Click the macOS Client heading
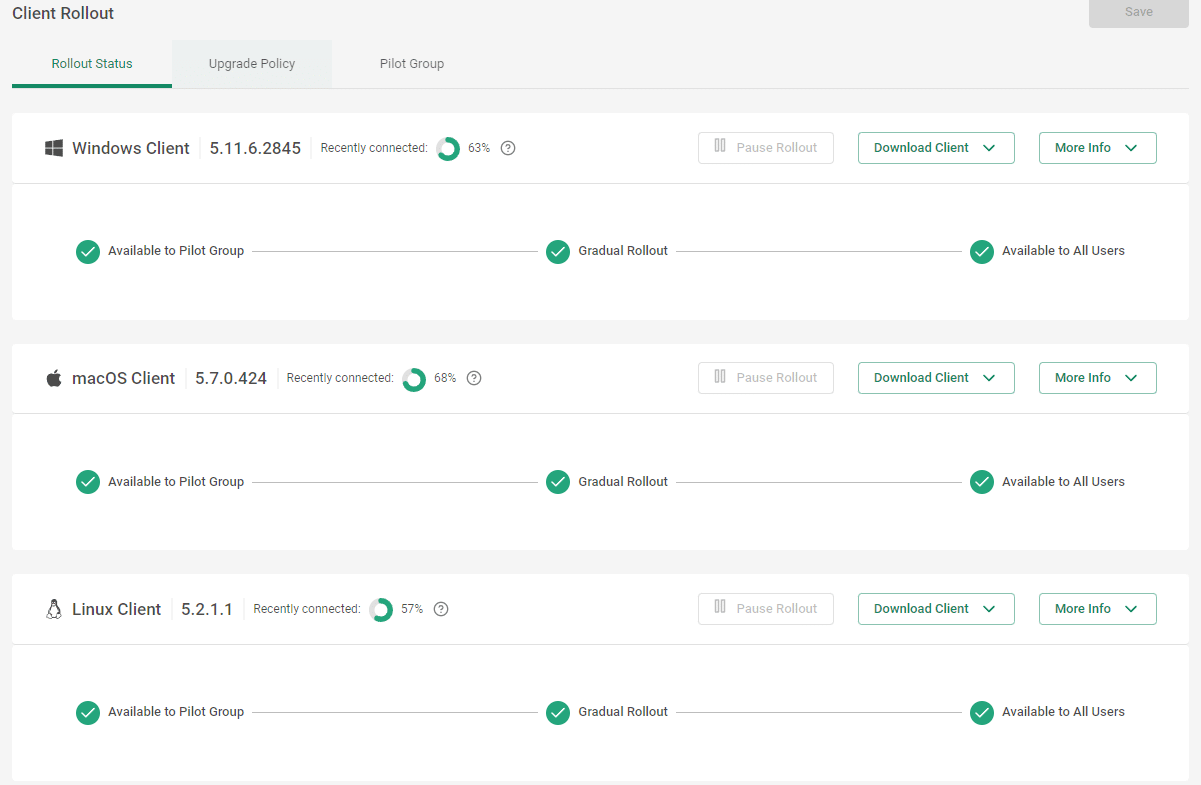Image resolution: width=1201 pixels, height=785 pixels. [x=124, y=378]
